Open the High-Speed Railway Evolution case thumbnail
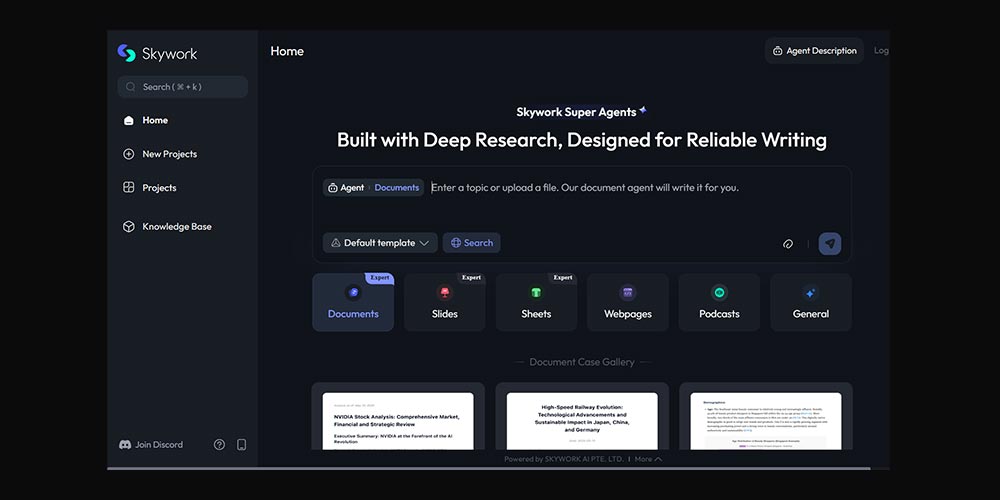 (582, 416)
